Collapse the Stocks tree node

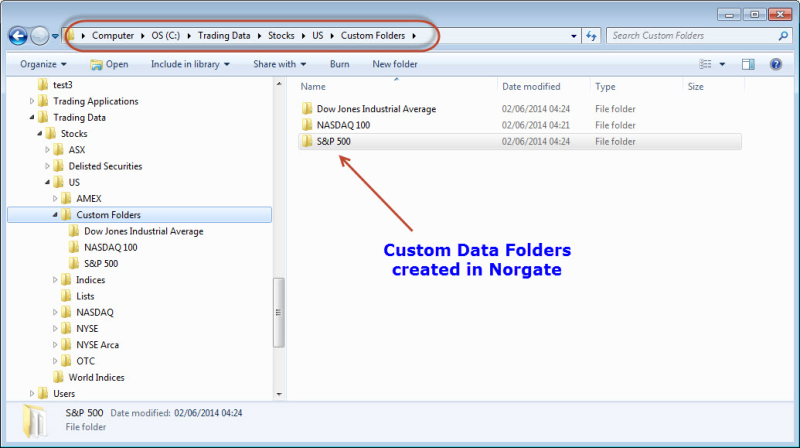tap(39, 134)
